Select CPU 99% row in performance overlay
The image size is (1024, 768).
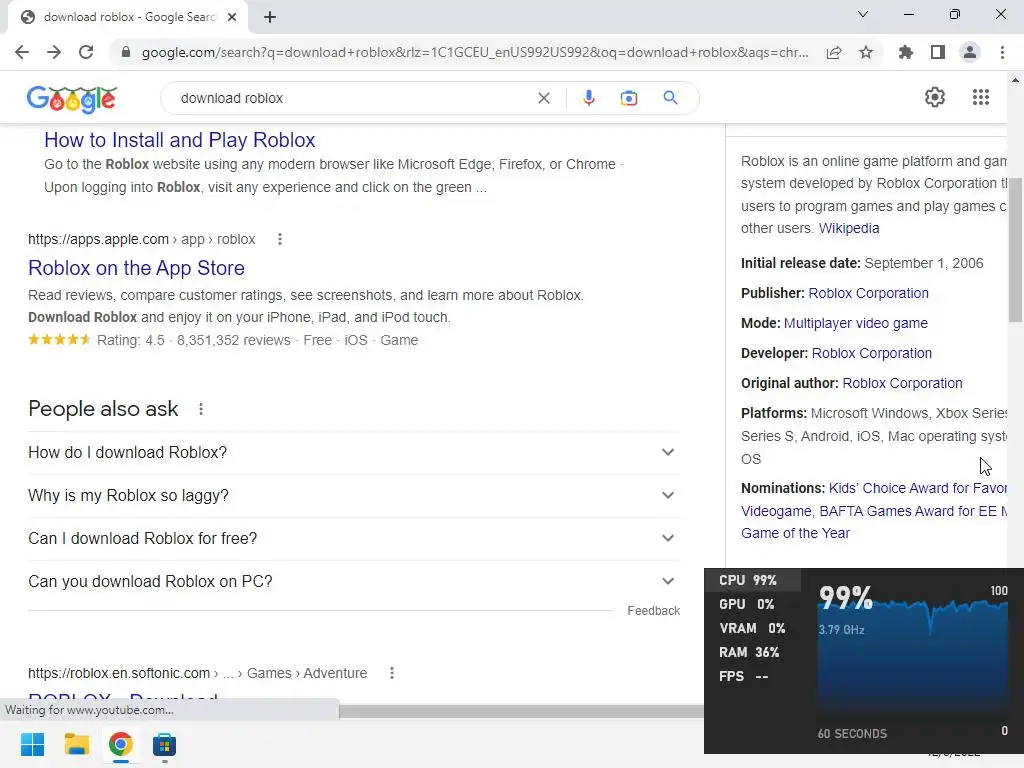coord(752,580)
